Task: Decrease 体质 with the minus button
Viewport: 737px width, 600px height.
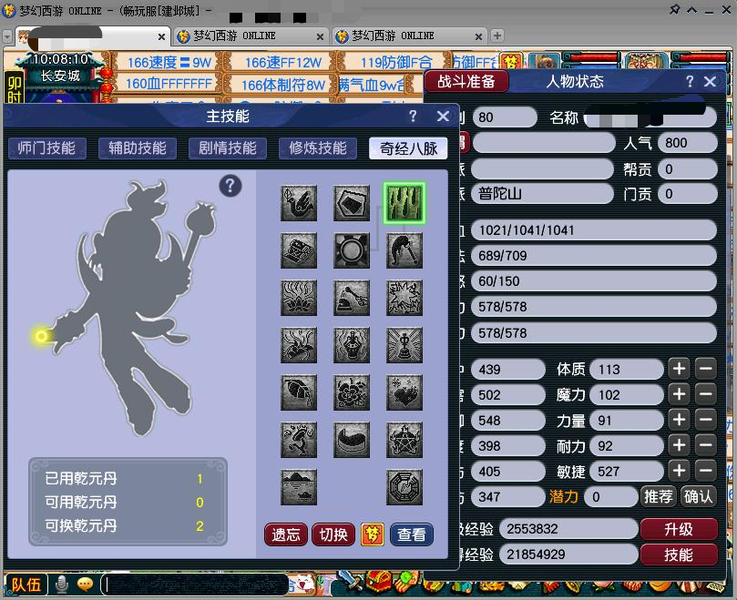Action: [x=706, y=369]
